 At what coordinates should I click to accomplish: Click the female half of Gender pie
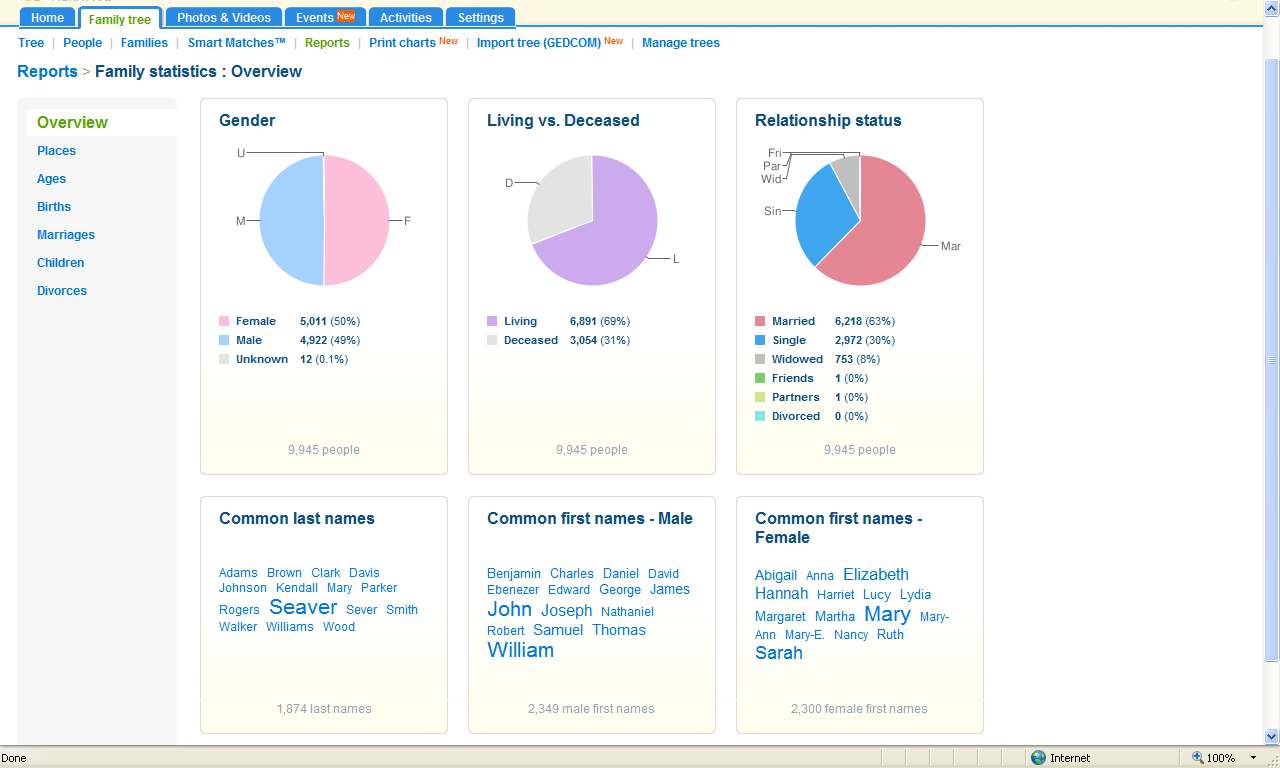tap(357, 220)
